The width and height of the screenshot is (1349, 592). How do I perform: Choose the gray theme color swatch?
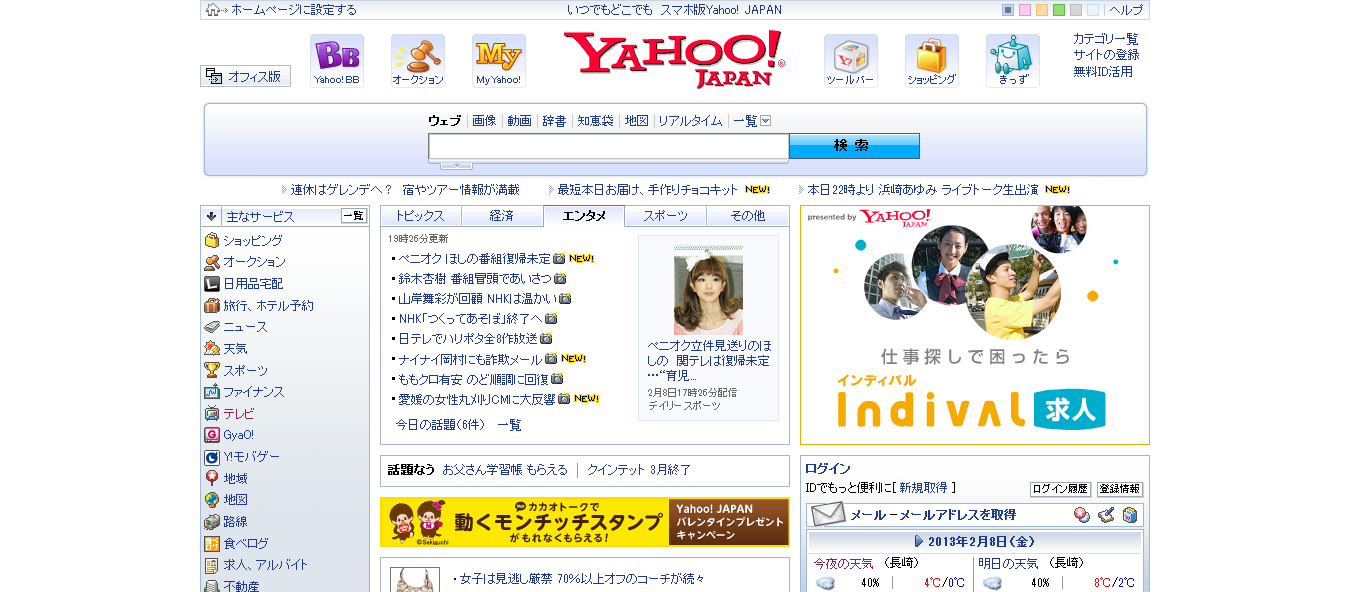click(x=1076, y=10)
